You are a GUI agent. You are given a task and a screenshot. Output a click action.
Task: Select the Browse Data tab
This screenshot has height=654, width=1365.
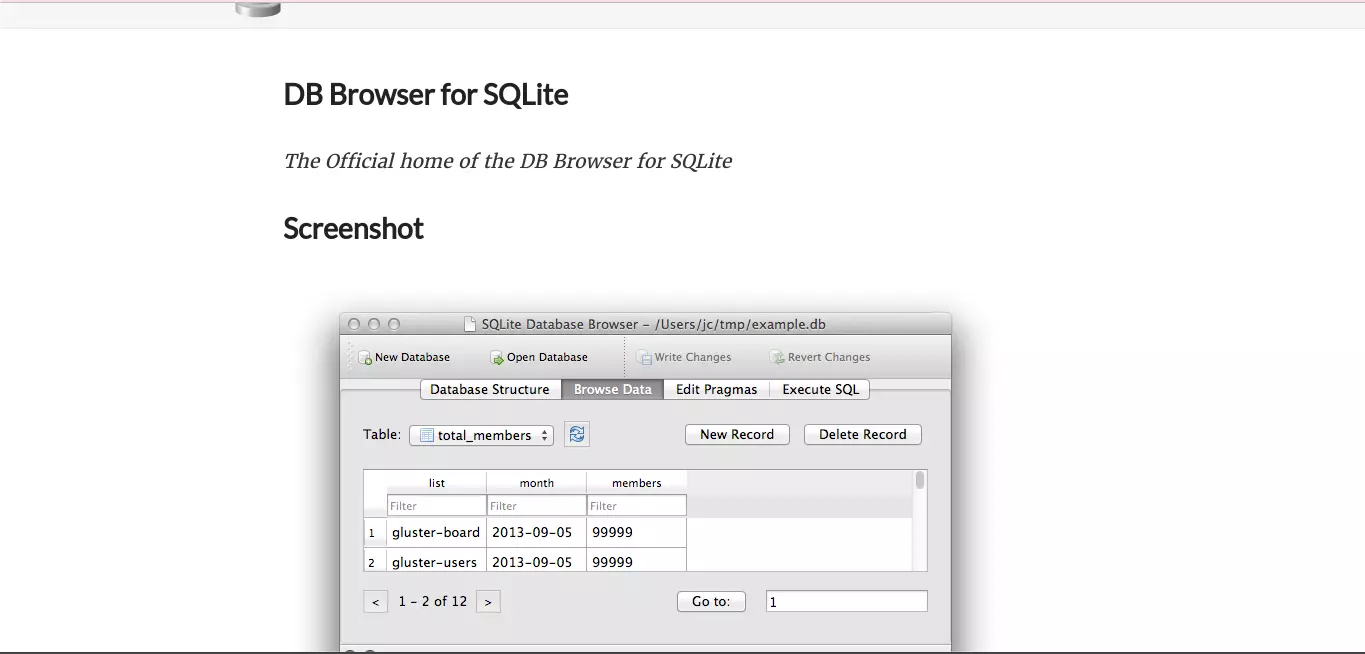pos(613,390)
